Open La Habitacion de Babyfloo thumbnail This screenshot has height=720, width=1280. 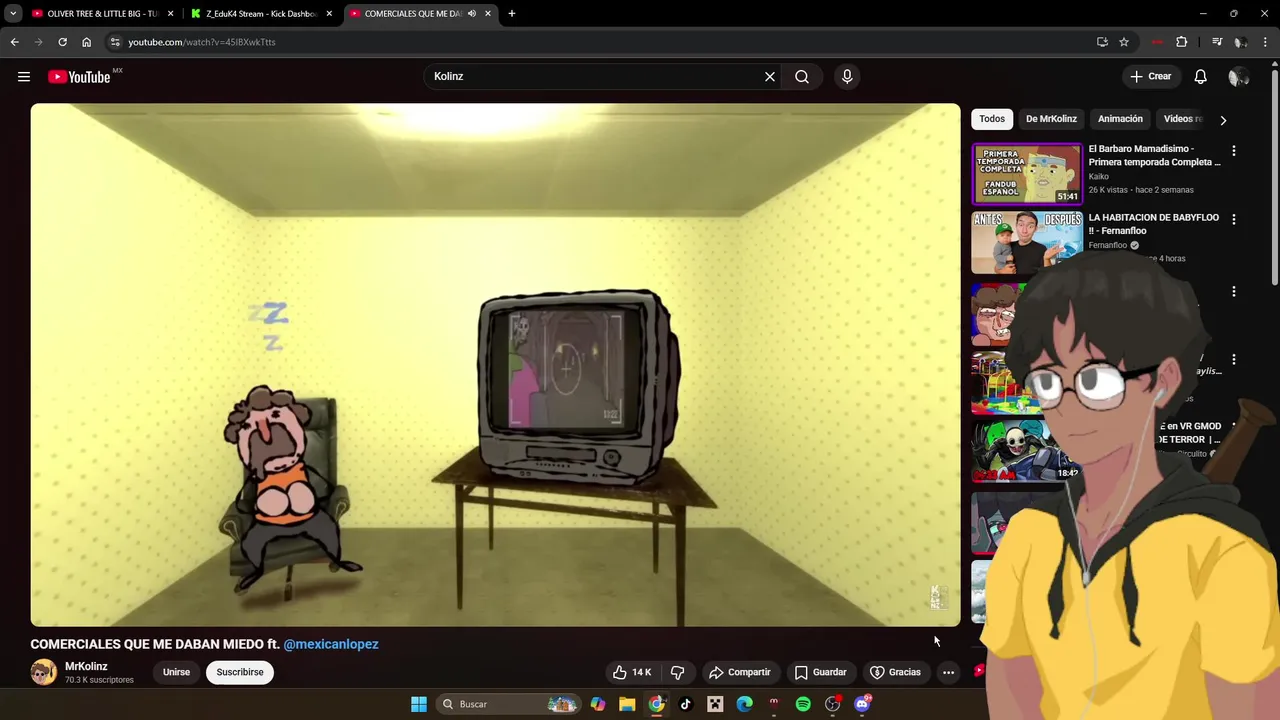click(1027, 243)
